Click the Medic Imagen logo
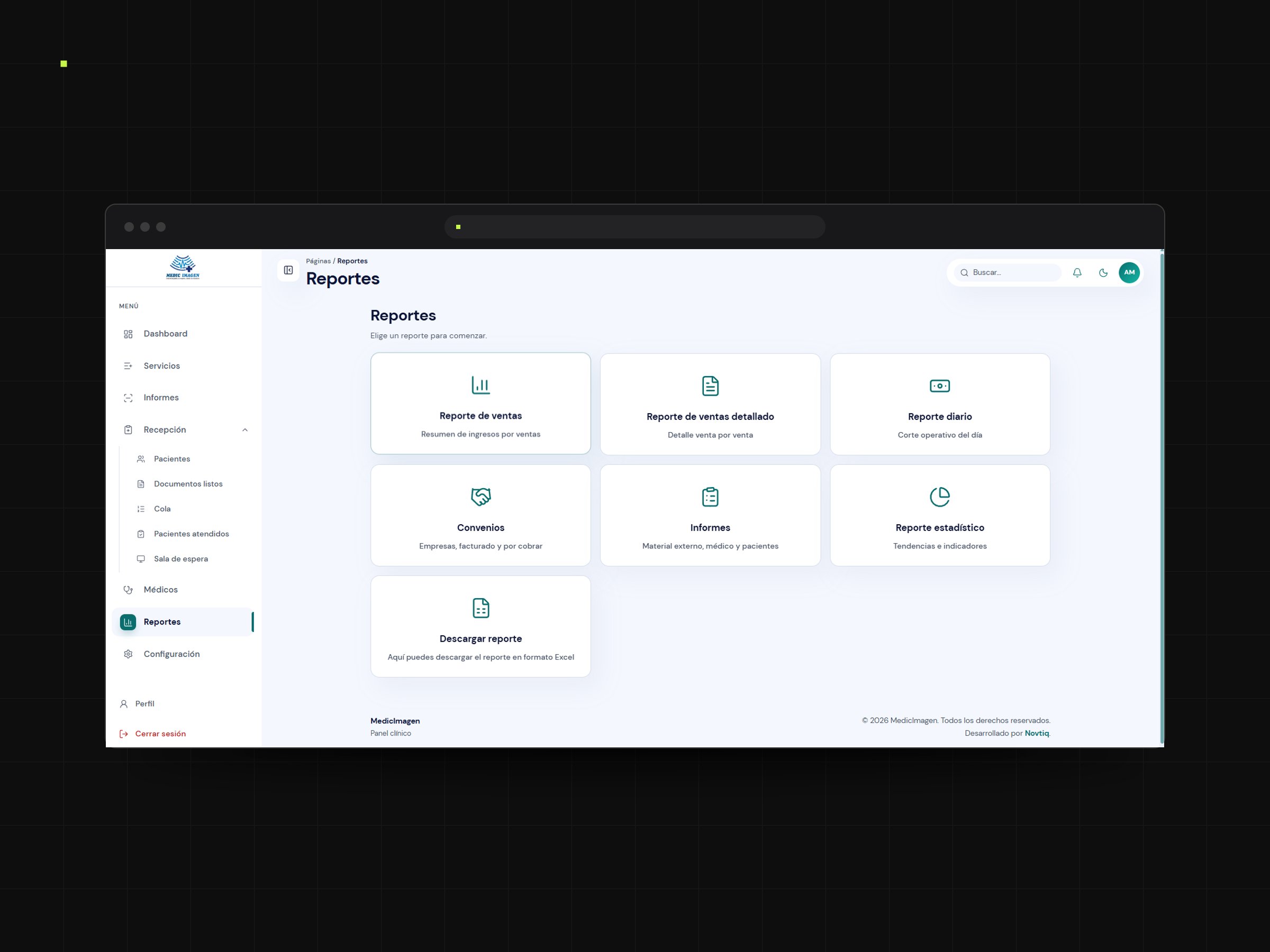The image size is (1270, 952). click(183, 268)
